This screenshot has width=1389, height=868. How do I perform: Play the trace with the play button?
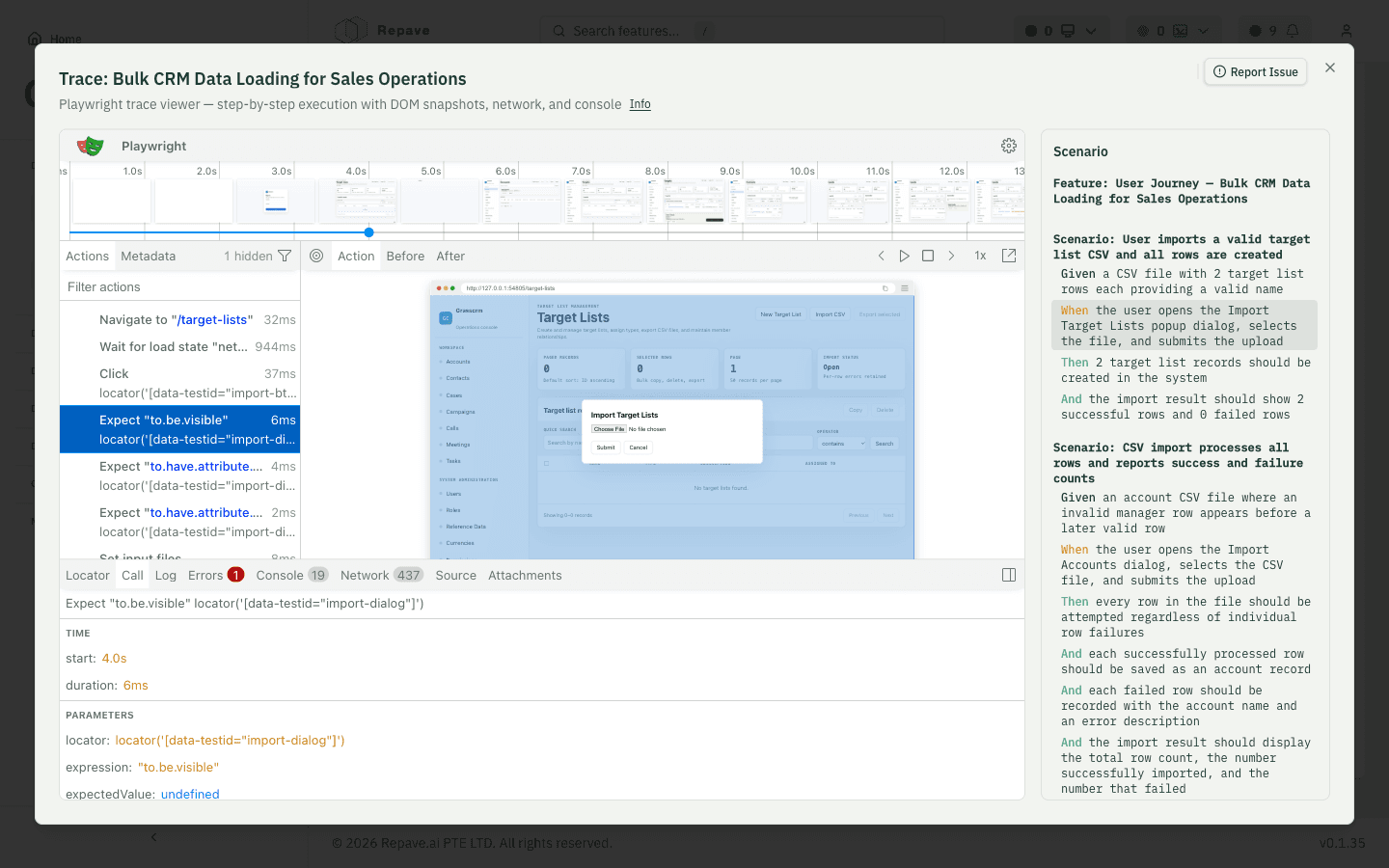pos(904,257)
